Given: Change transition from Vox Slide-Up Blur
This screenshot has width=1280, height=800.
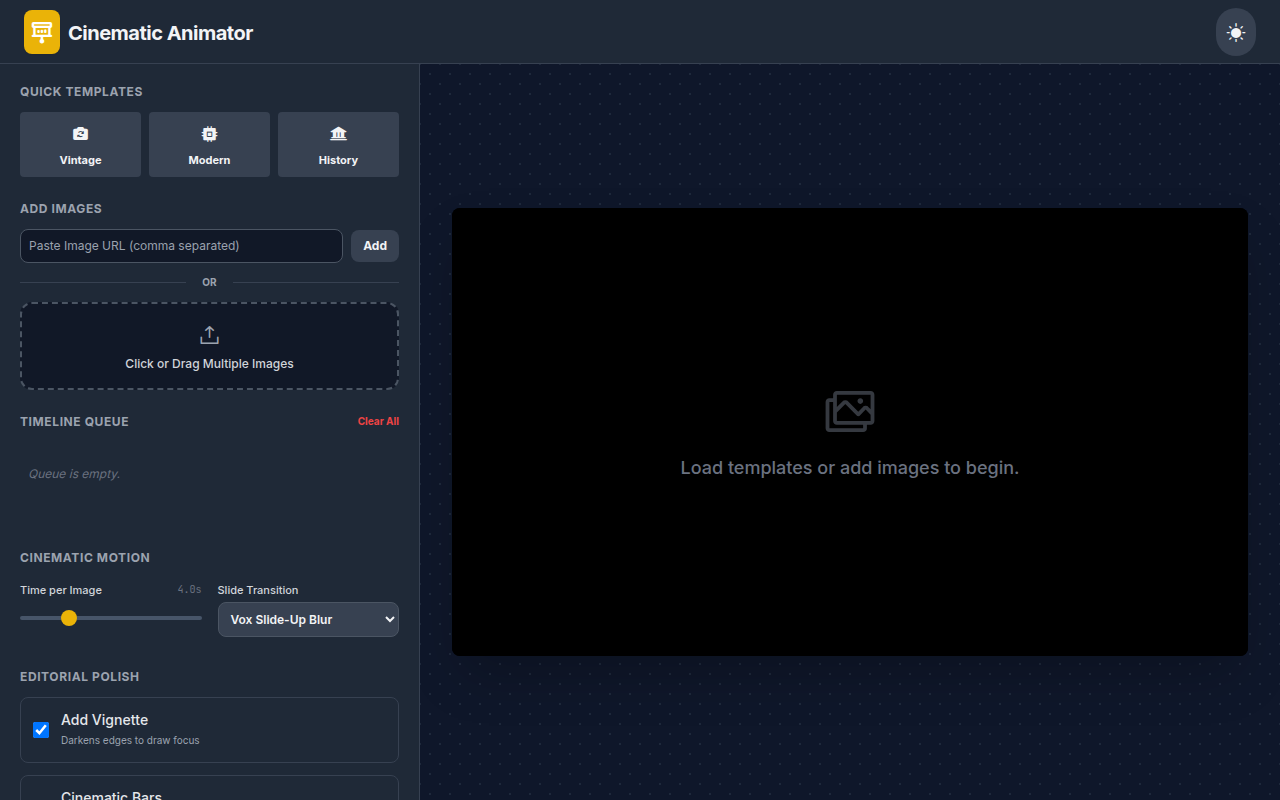Looking at the screenshot, I should click(307, 619).
